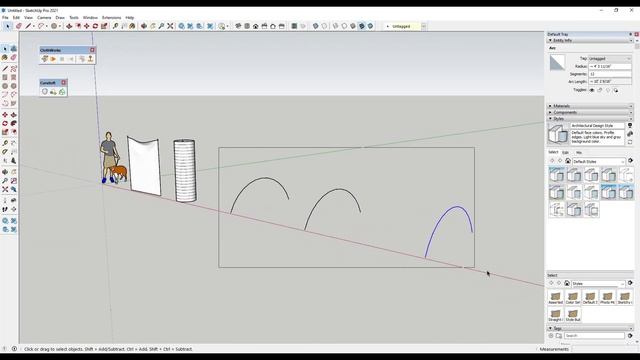Viewport: 640px width, 360px height.
Task: Open the Line tool dropdown arrow
Action: pyautogui.click(x=33, y=26)
